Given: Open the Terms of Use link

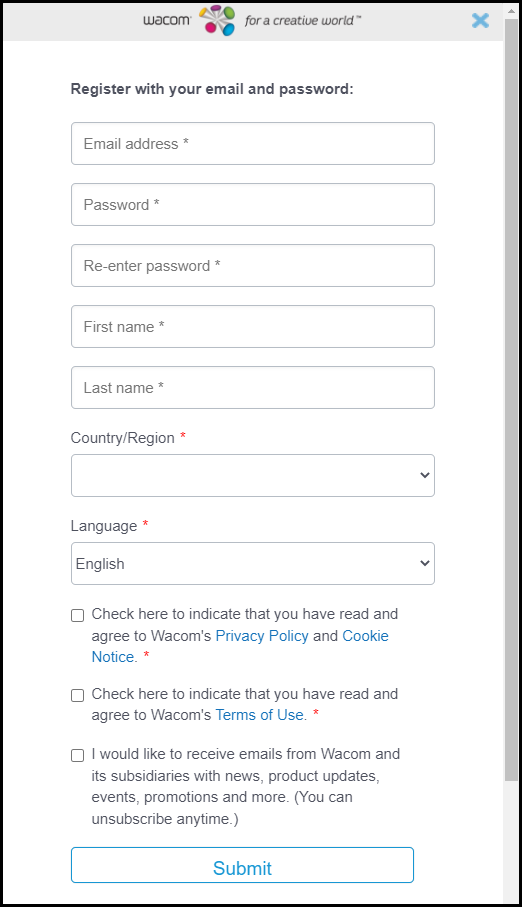Looking at the screenshot, I should 261,715.
